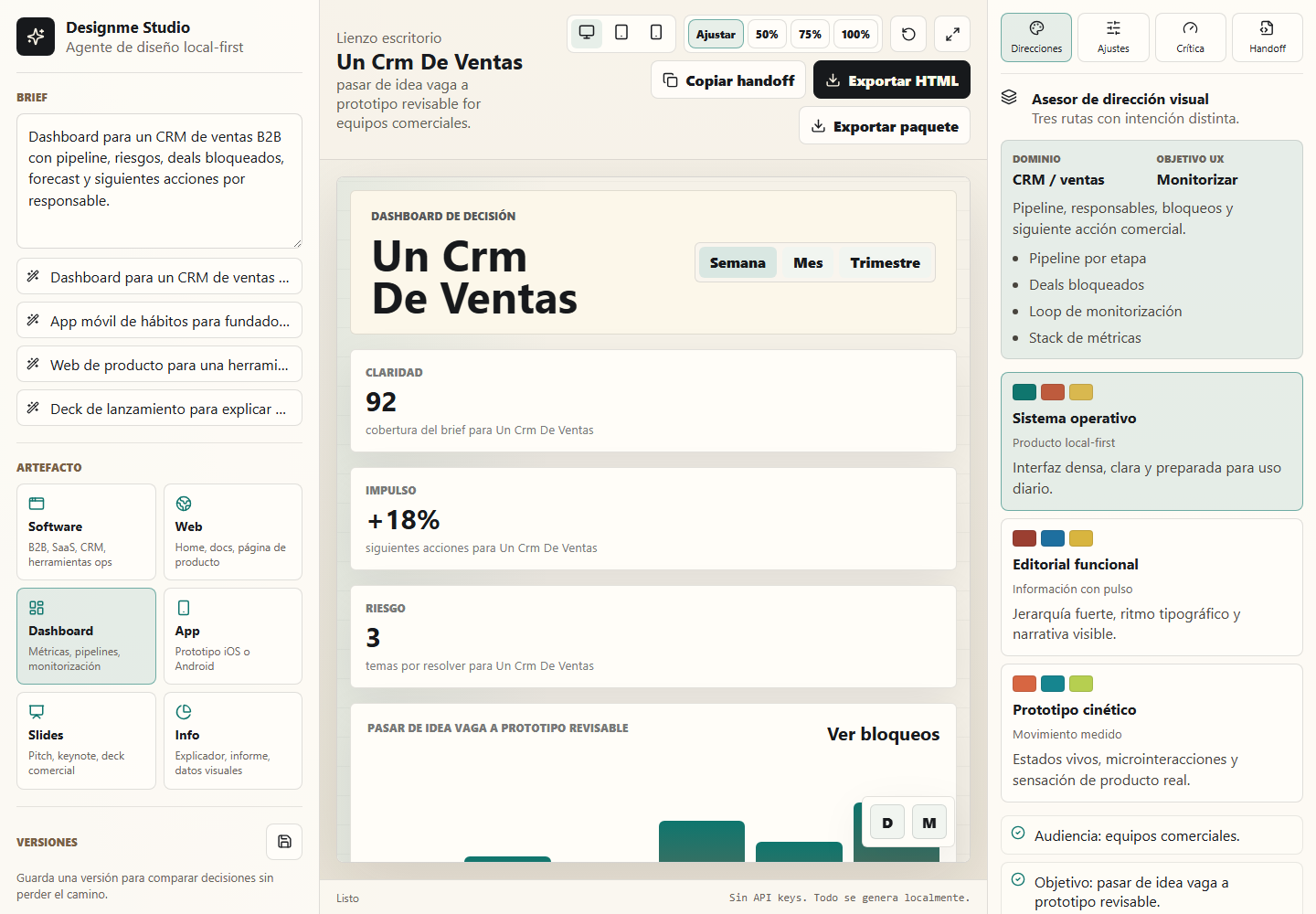Click 'Listo' status text

347,898
